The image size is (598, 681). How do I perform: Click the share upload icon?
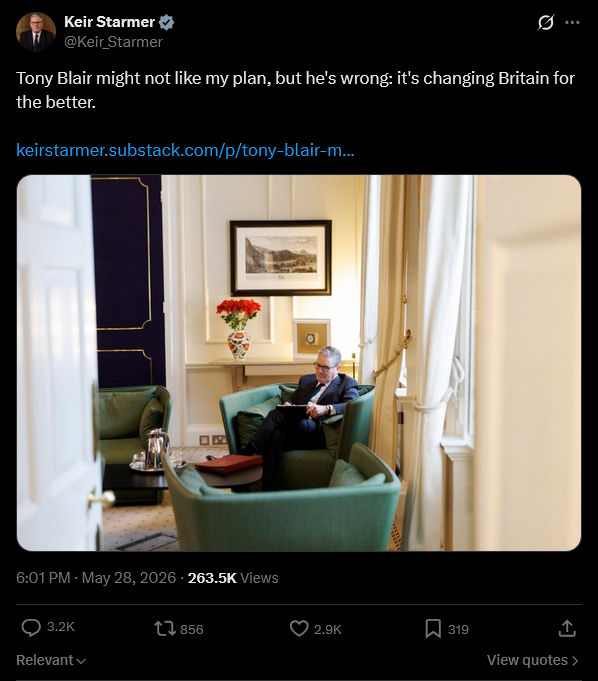(x=567, y=628)
